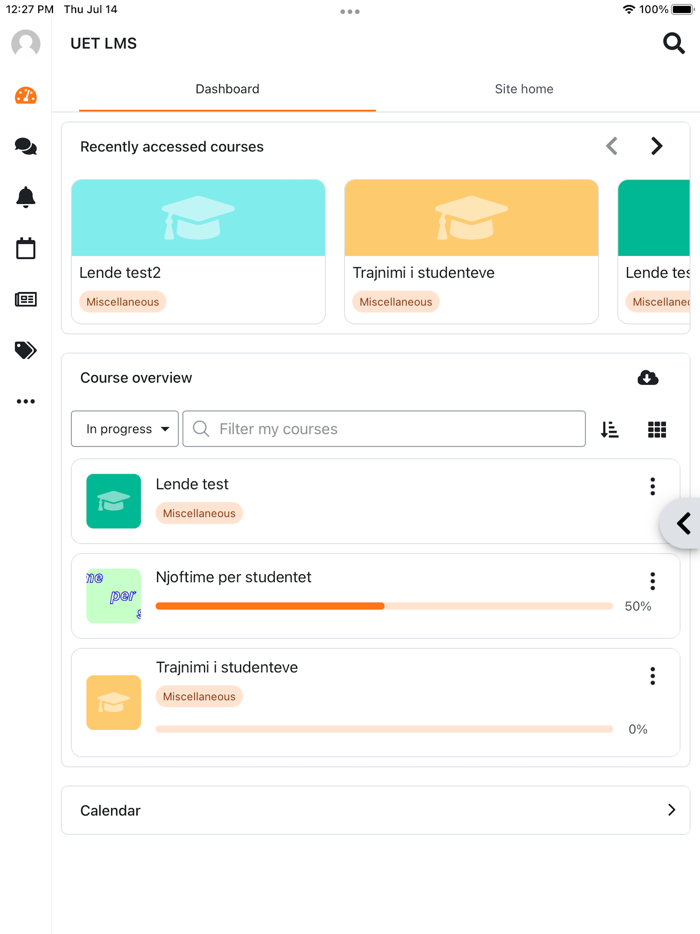Tap the 12:27 PM clock
700x934 pixels.
(x=30, y=10)
